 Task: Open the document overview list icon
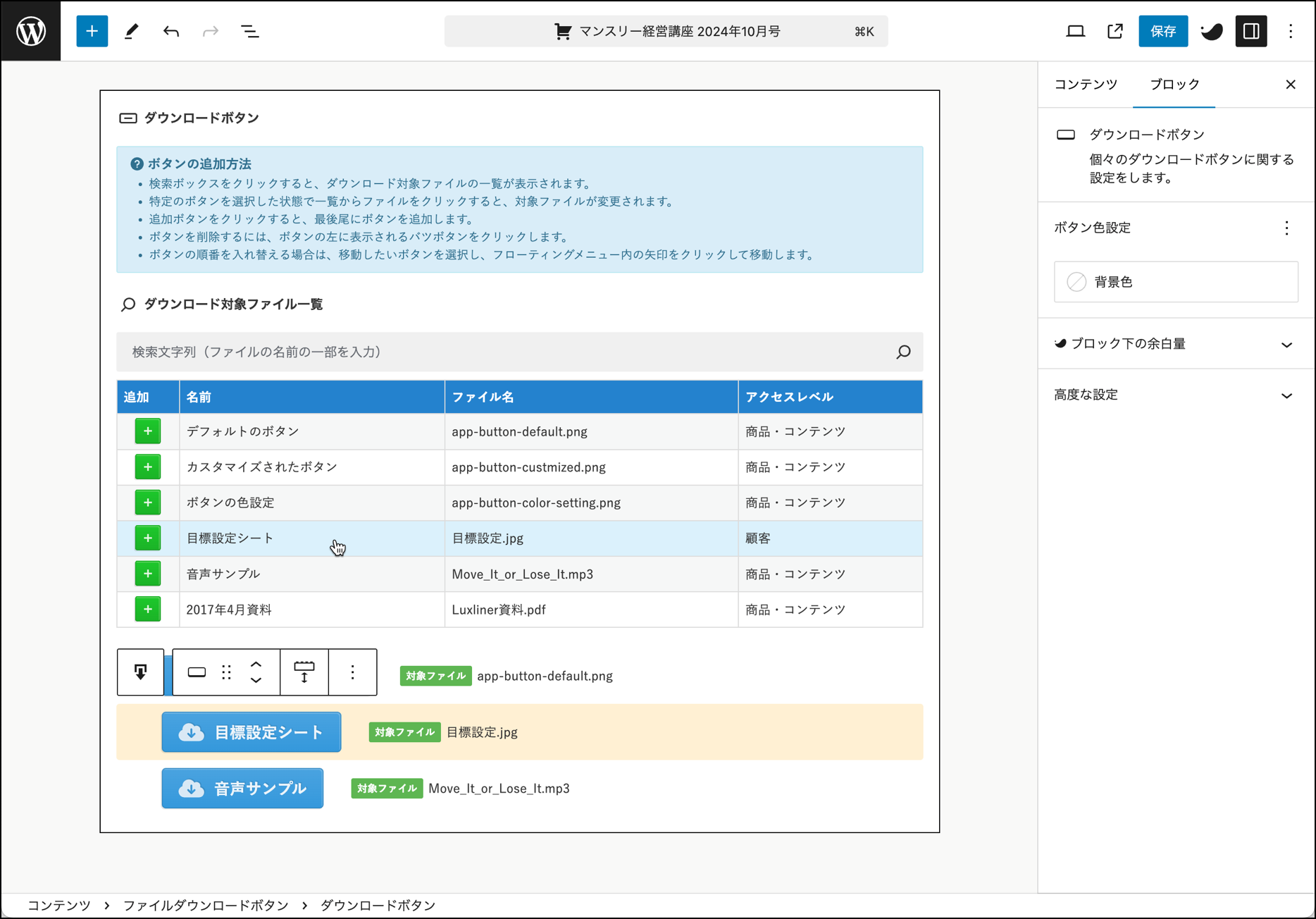(249, 31)
